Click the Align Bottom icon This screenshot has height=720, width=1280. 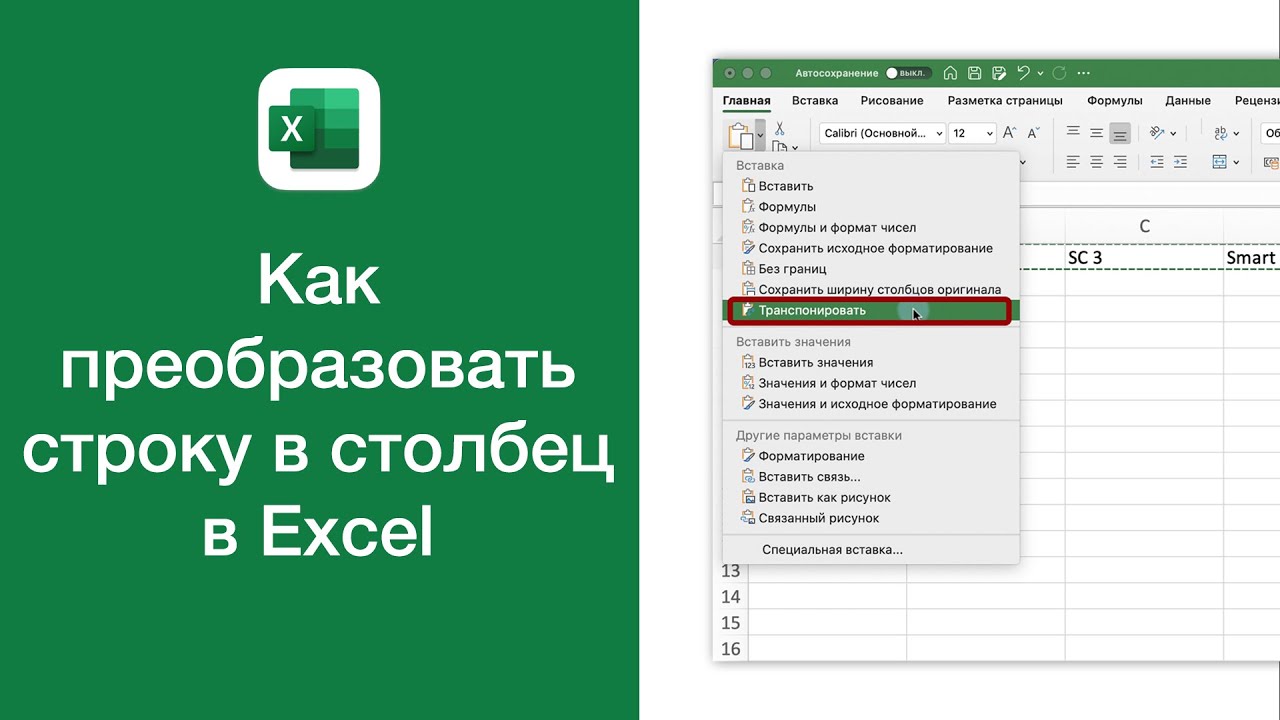(x=1120, y=133)
